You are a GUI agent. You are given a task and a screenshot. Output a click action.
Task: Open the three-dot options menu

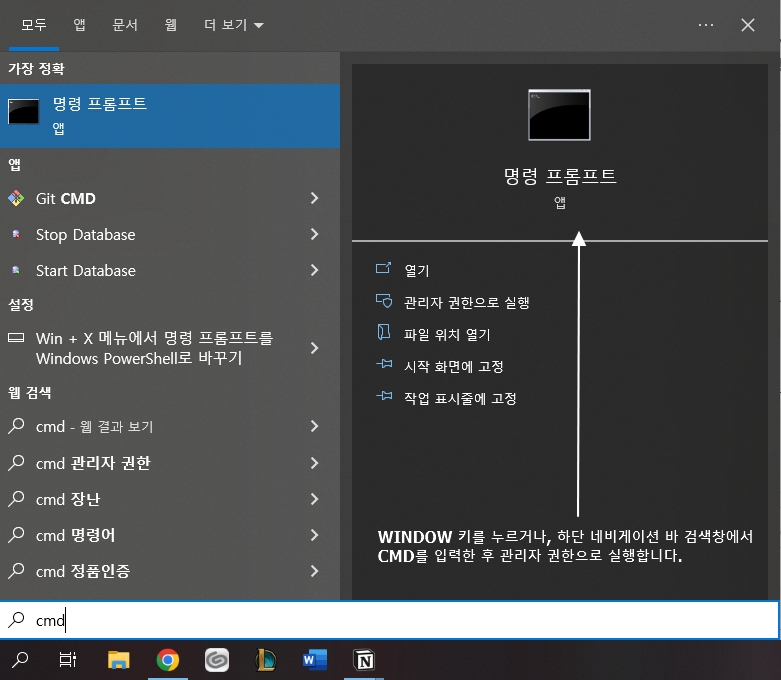706,24
